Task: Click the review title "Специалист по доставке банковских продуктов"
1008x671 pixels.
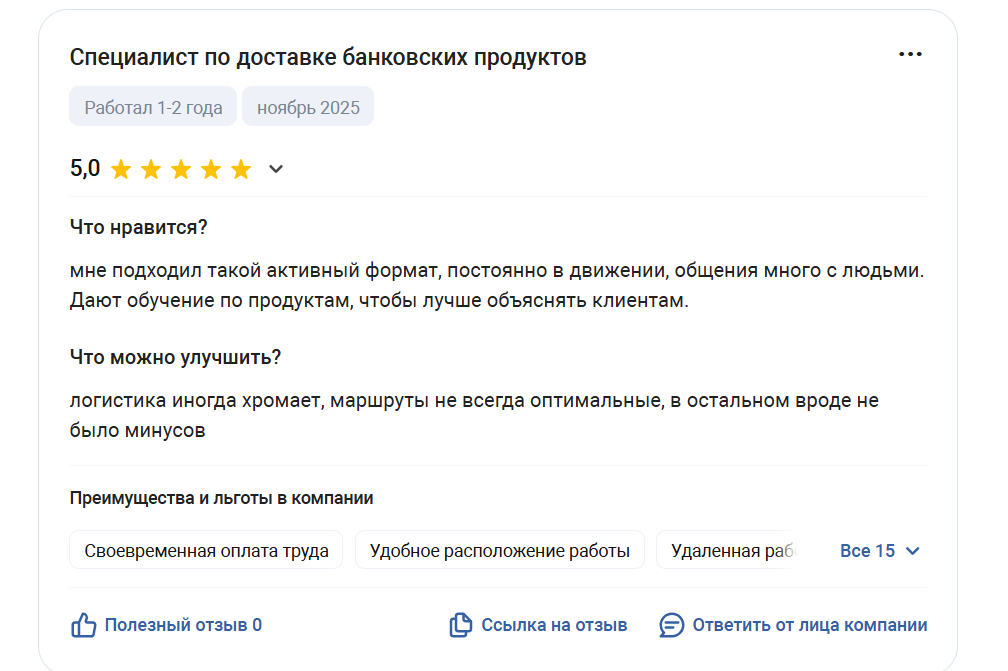Action: point(328,58)
